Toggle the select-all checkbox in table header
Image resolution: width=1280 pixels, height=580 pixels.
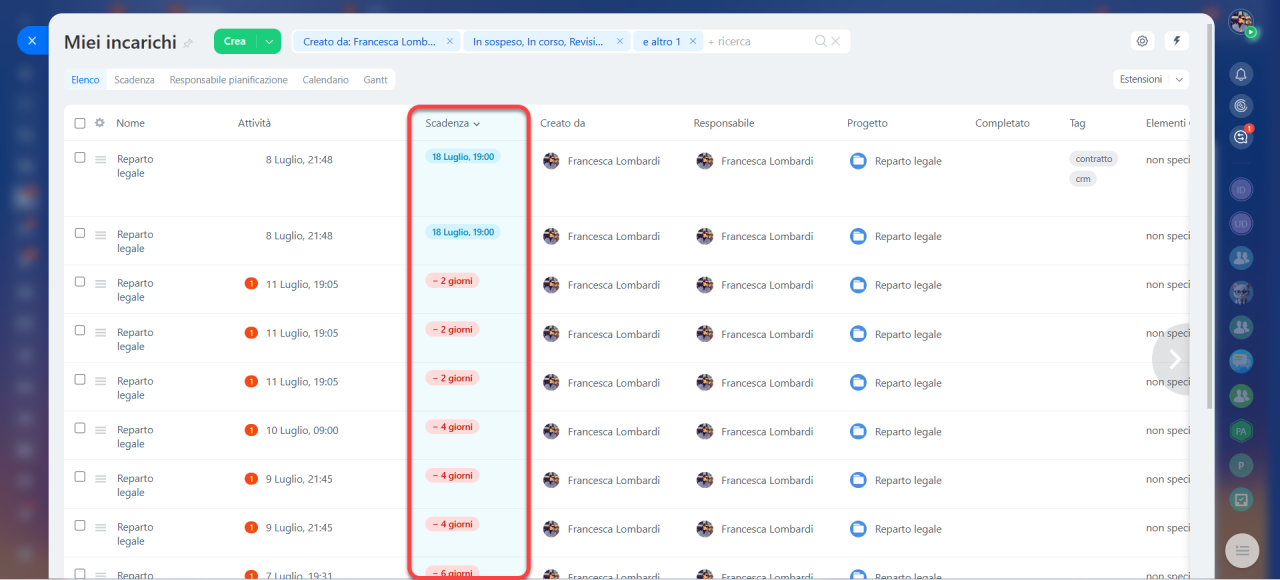(80, 123)
